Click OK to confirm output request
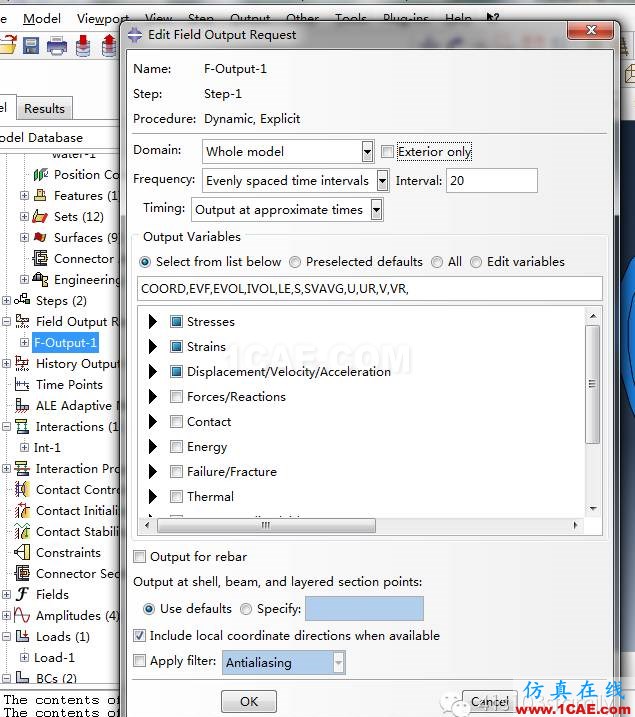Image resolution: width=635 pixels, height=717 pixels. tap(249, 701)
